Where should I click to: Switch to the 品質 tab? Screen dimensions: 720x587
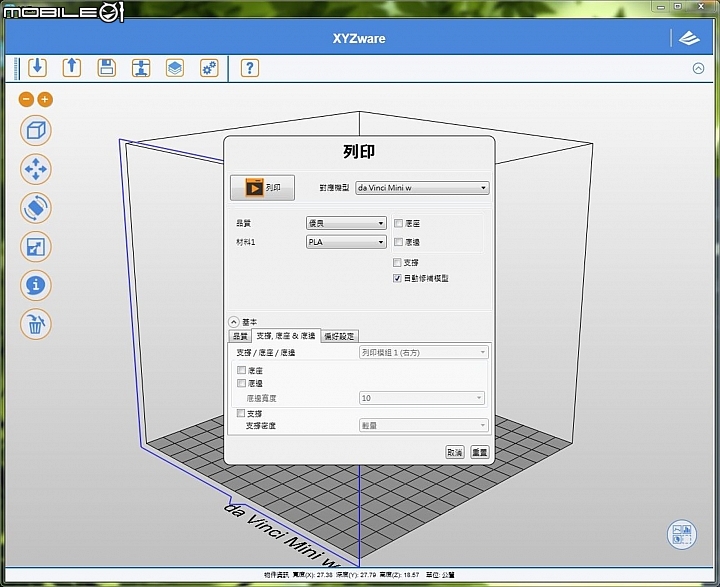coord(240,336)
